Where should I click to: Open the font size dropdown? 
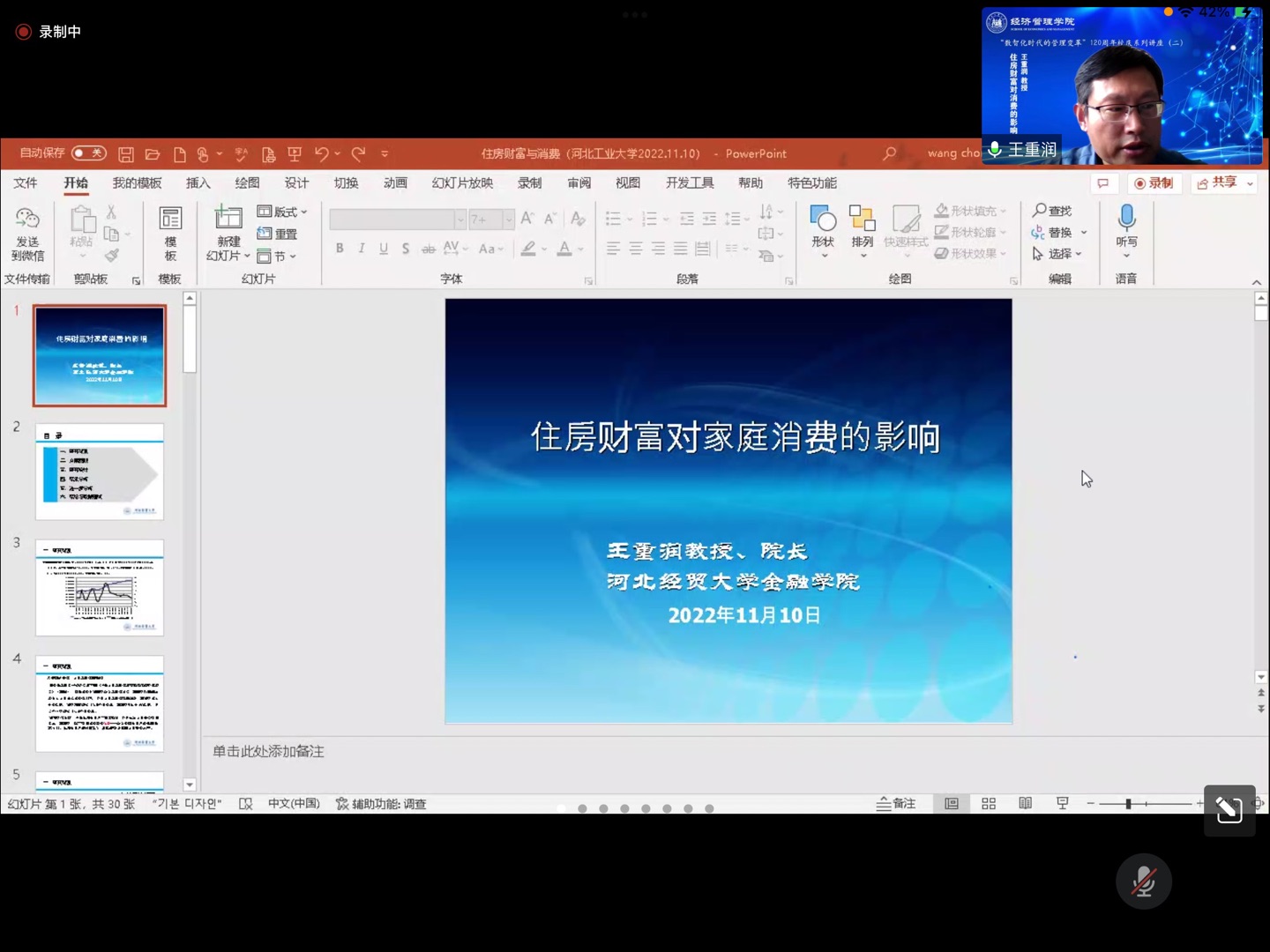coord(507,219)
